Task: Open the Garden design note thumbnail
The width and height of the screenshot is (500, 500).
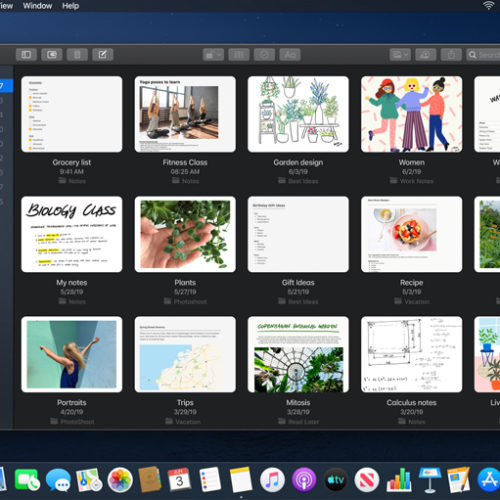Action: (x=298, y=114)
